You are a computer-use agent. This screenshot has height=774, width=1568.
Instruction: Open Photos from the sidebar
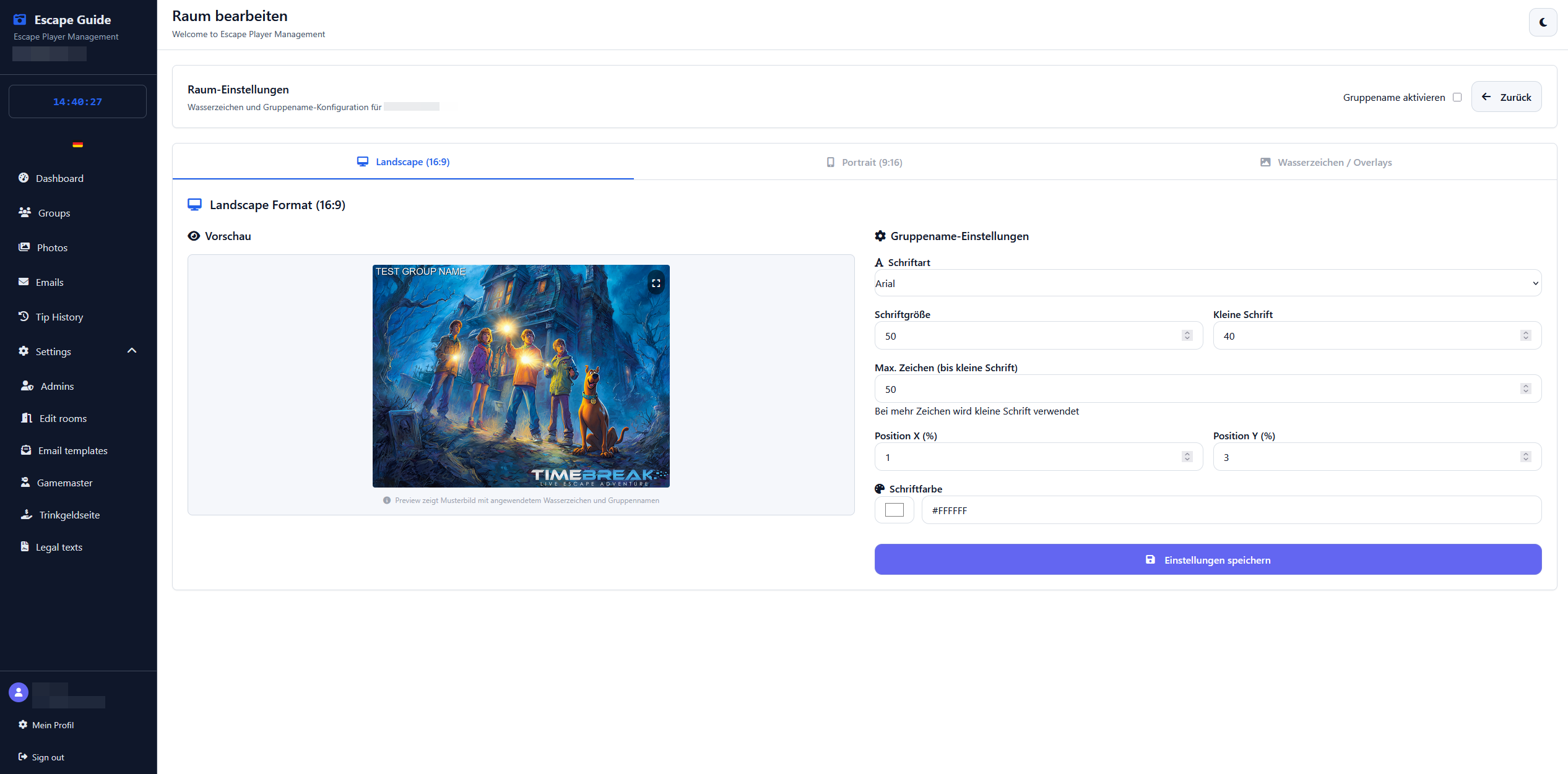(x=52, y=247)
